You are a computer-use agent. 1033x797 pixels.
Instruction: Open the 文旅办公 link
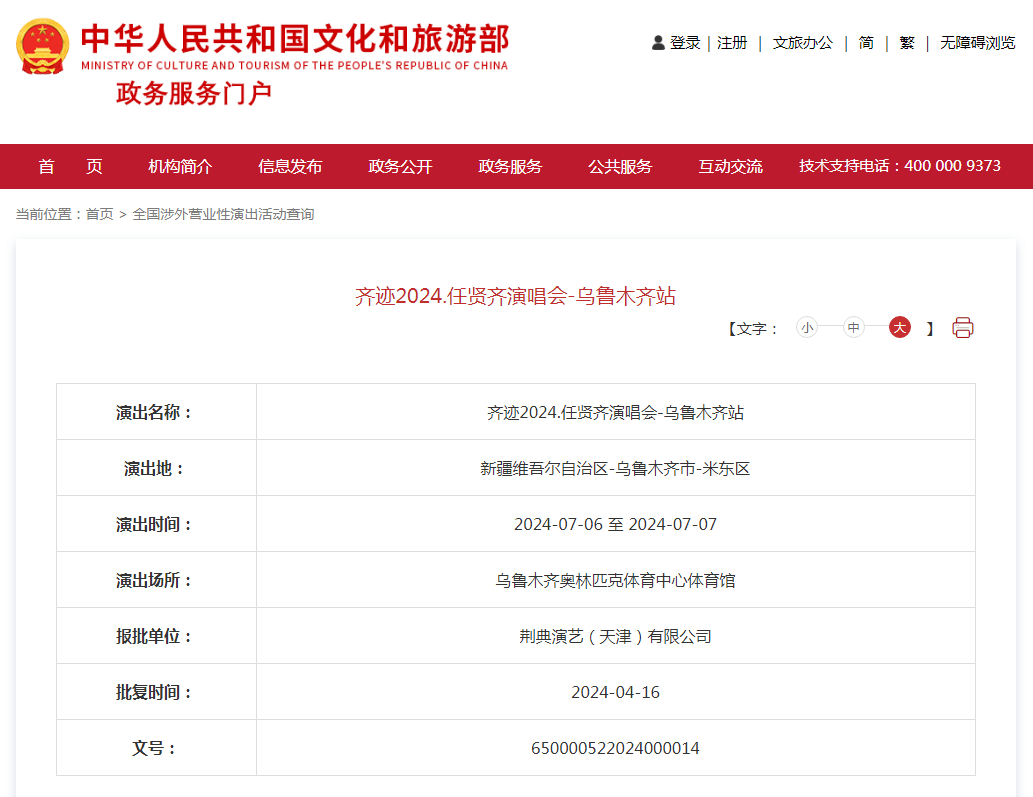pos(802,43)
